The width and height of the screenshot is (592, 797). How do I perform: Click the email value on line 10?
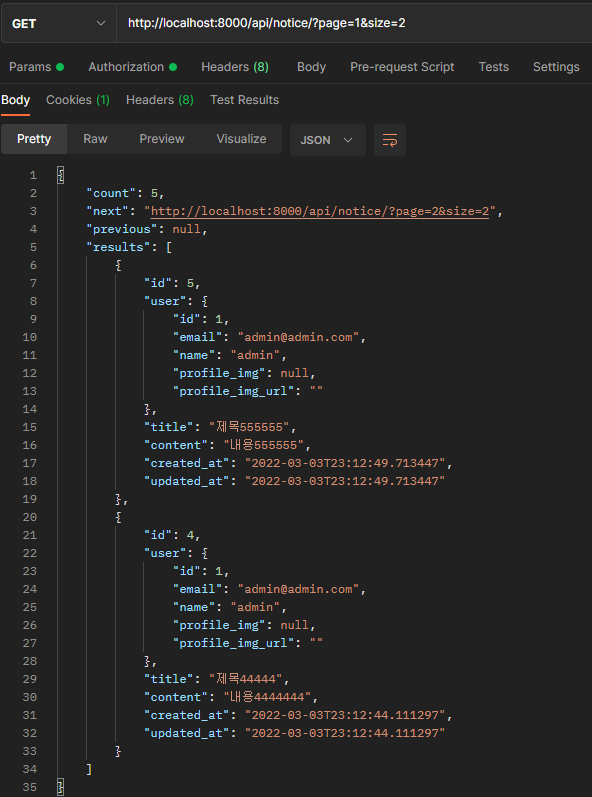[x=299, y=337]
